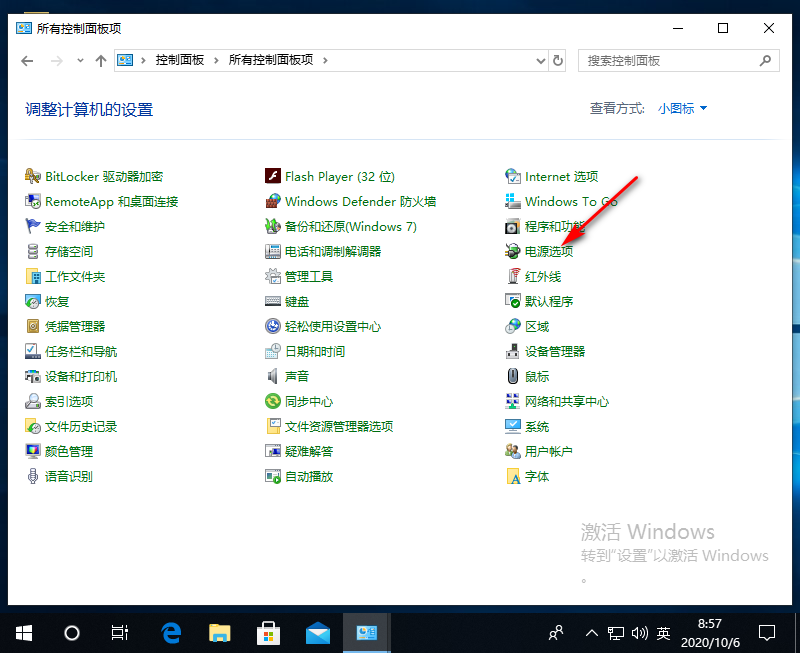
Task: Open 鼠标 (Mouse) settings
Action: point(539,376)
